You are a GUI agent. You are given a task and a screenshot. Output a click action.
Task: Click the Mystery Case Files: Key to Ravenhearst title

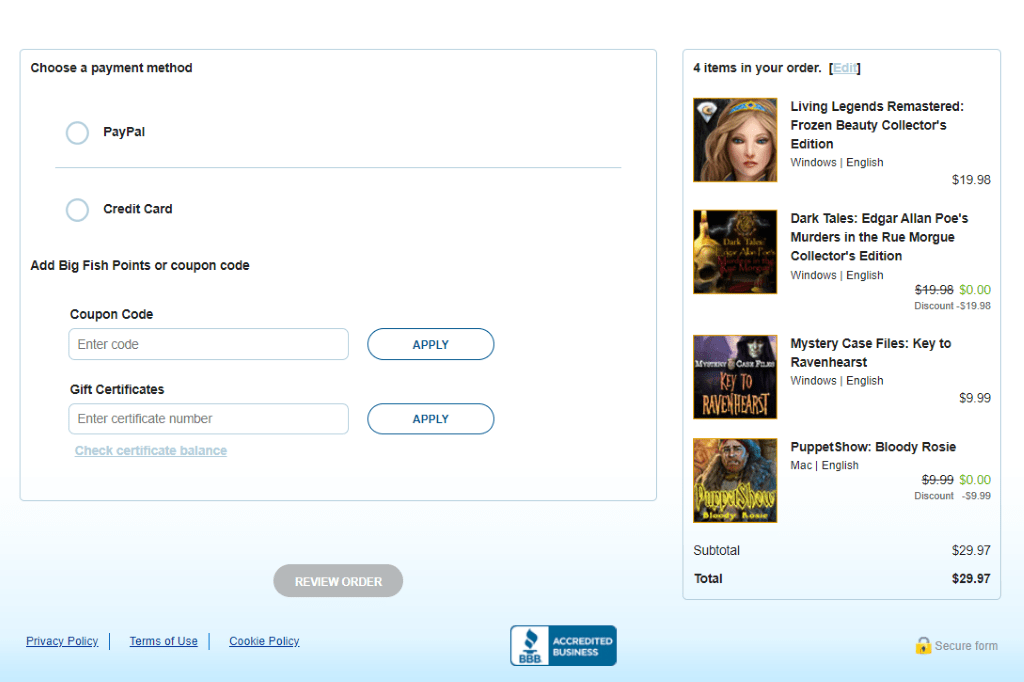pos(871,353)
